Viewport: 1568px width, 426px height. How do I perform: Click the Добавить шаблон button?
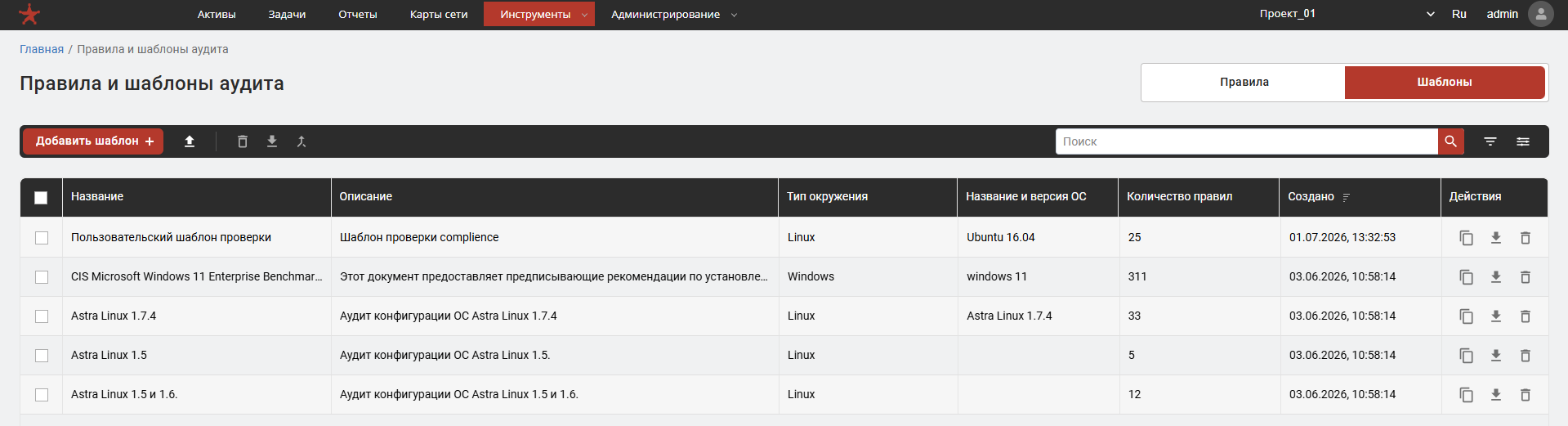click(93, 141)
